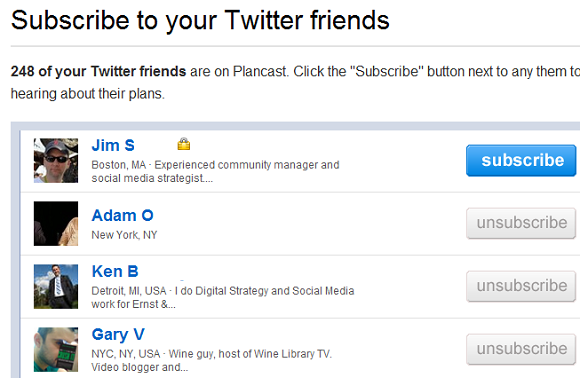Click Adam O's New York, NY location text

(x=124, y=235)
